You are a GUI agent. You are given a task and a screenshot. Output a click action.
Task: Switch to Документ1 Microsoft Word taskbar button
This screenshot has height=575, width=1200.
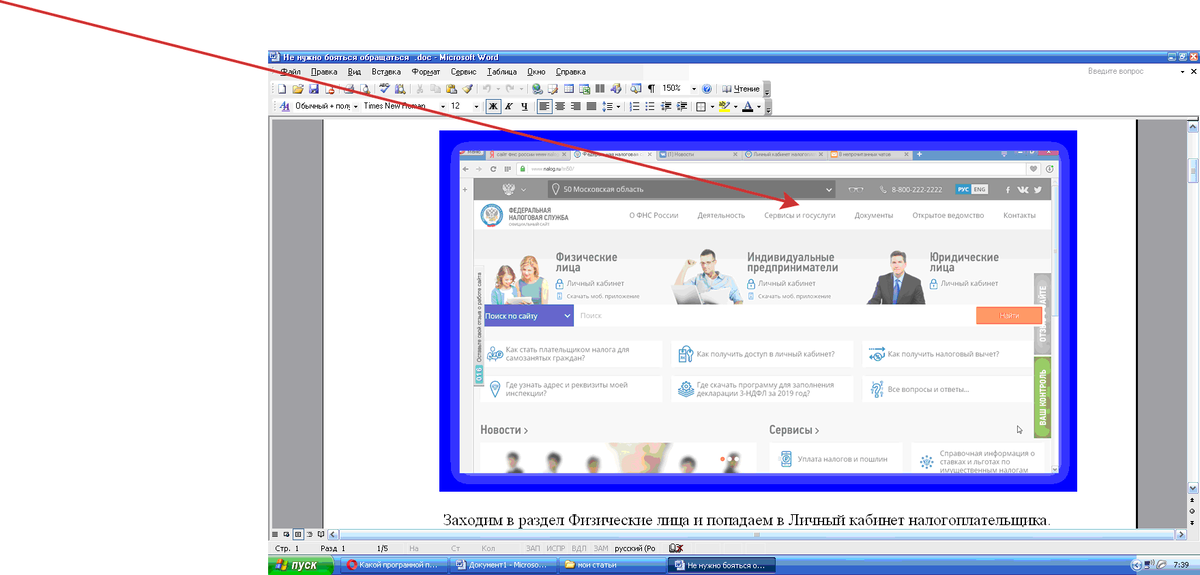502,565
